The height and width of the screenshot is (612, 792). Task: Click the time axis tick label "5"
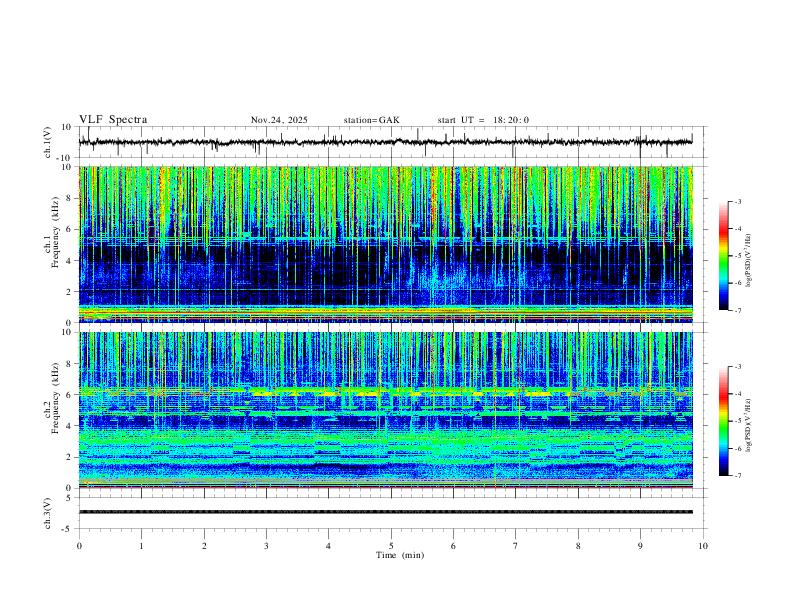(x=391, y=546)
